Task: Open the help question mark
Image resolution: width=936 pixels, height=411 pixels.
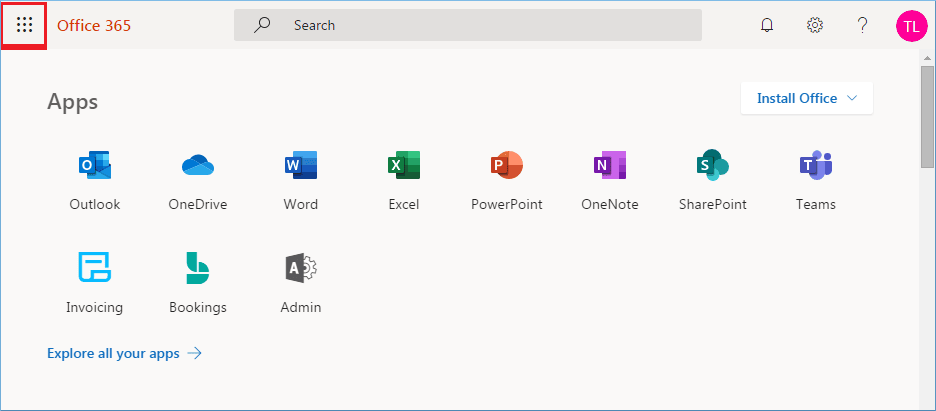Action: tap(862, 25)
